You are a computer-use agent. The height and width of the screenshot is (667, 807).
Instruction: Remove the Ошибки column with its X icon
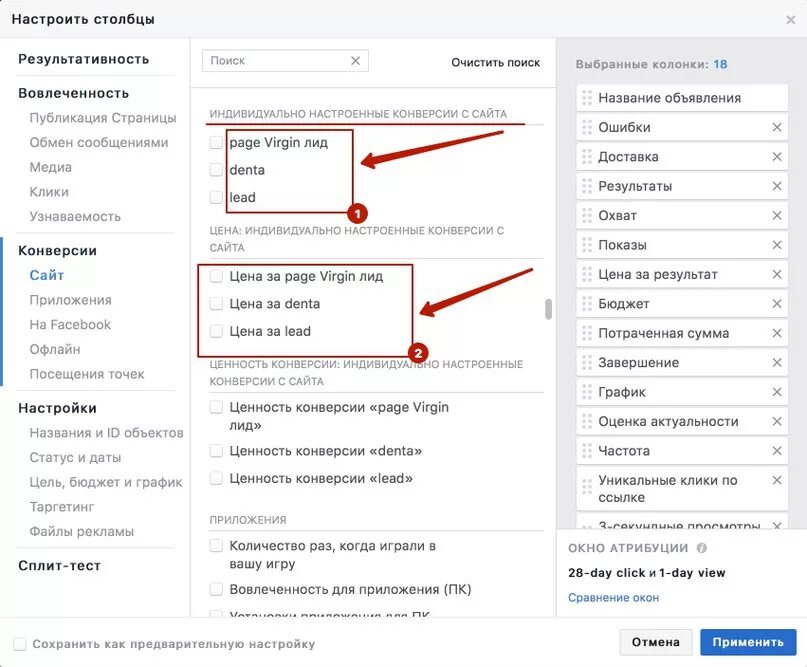click(777, 127)
